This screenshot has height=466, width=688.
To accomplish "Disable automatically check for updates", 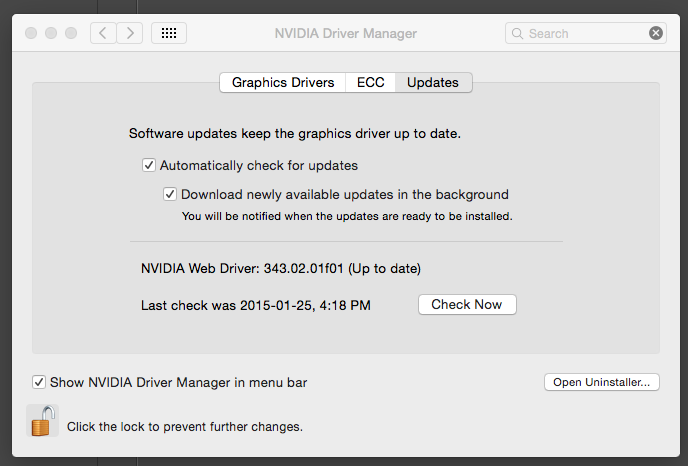I will 149,165.
